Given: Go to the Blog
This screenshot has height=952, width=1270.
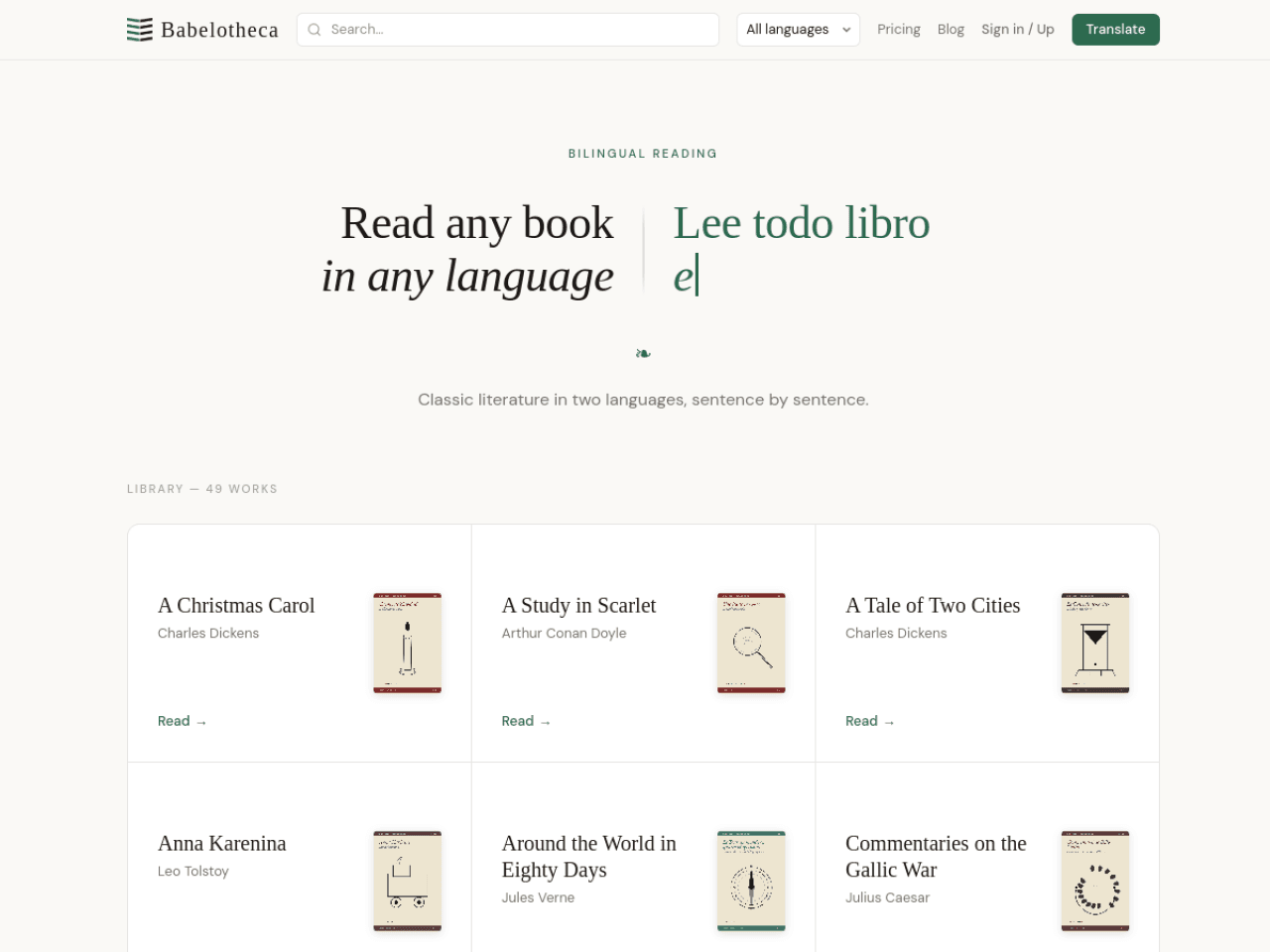Looking at the screenshot, I should click(x=951, y=30).
